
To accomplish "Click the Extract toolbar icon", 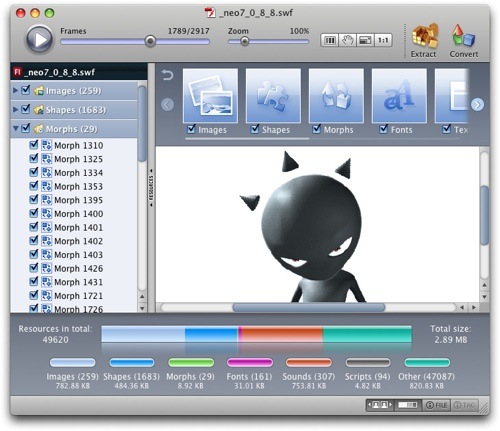I will pyautogui.click(x=424, y=36).
